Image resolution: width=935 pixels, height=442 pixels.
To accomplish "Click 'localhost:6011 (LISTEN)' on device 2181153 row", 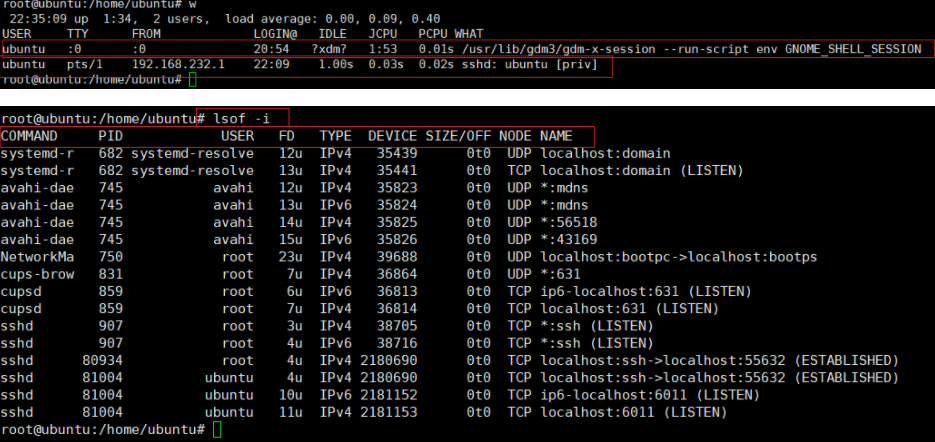I will click(x=634, y=412).
